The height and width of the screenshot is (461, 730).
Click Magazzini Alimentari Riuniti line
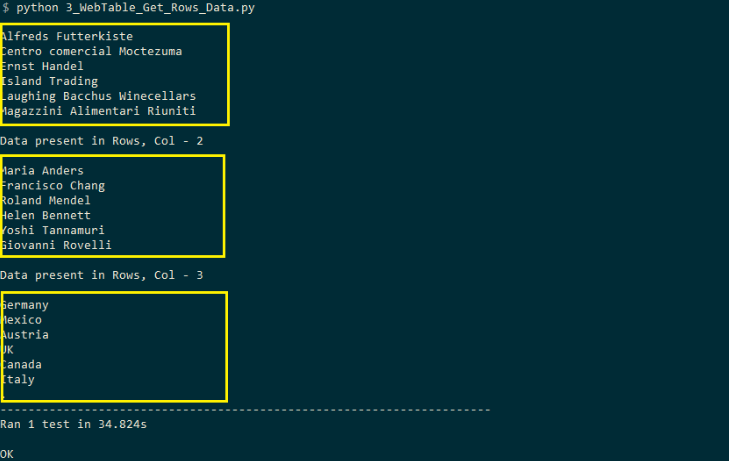coord(98,111)
